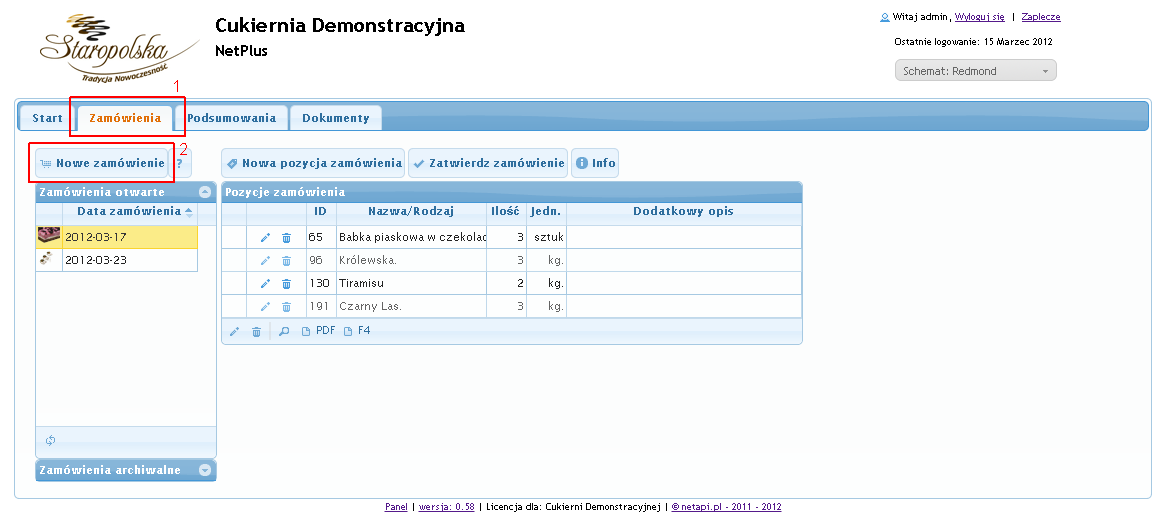Collapse the Zamówienia otwarte panel
This screenshot has width=1160, height=525.
(x=205, y=192)
